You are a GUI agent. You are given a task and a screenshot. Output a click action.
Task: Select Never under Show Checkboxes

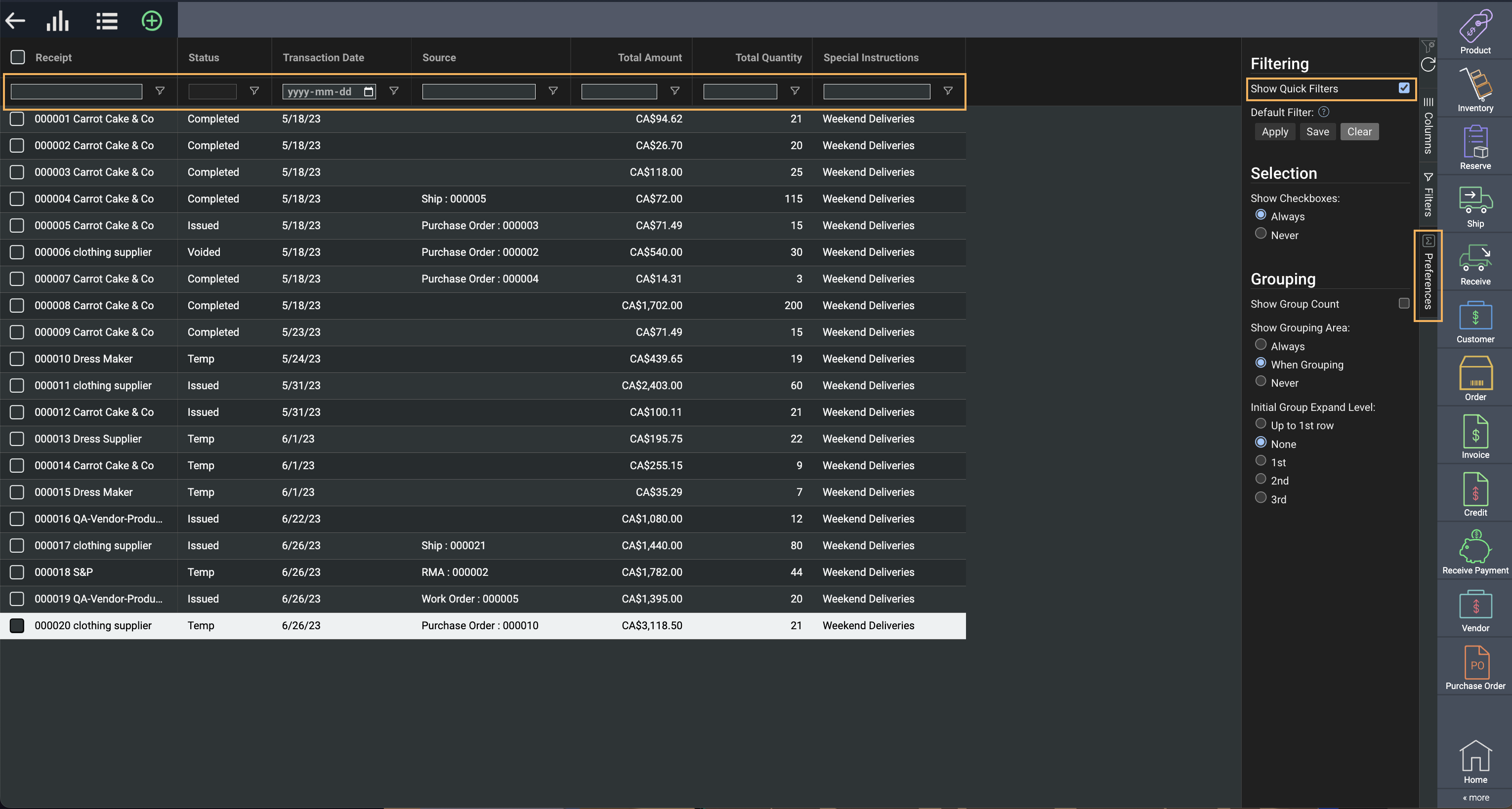pos(1260,234)
